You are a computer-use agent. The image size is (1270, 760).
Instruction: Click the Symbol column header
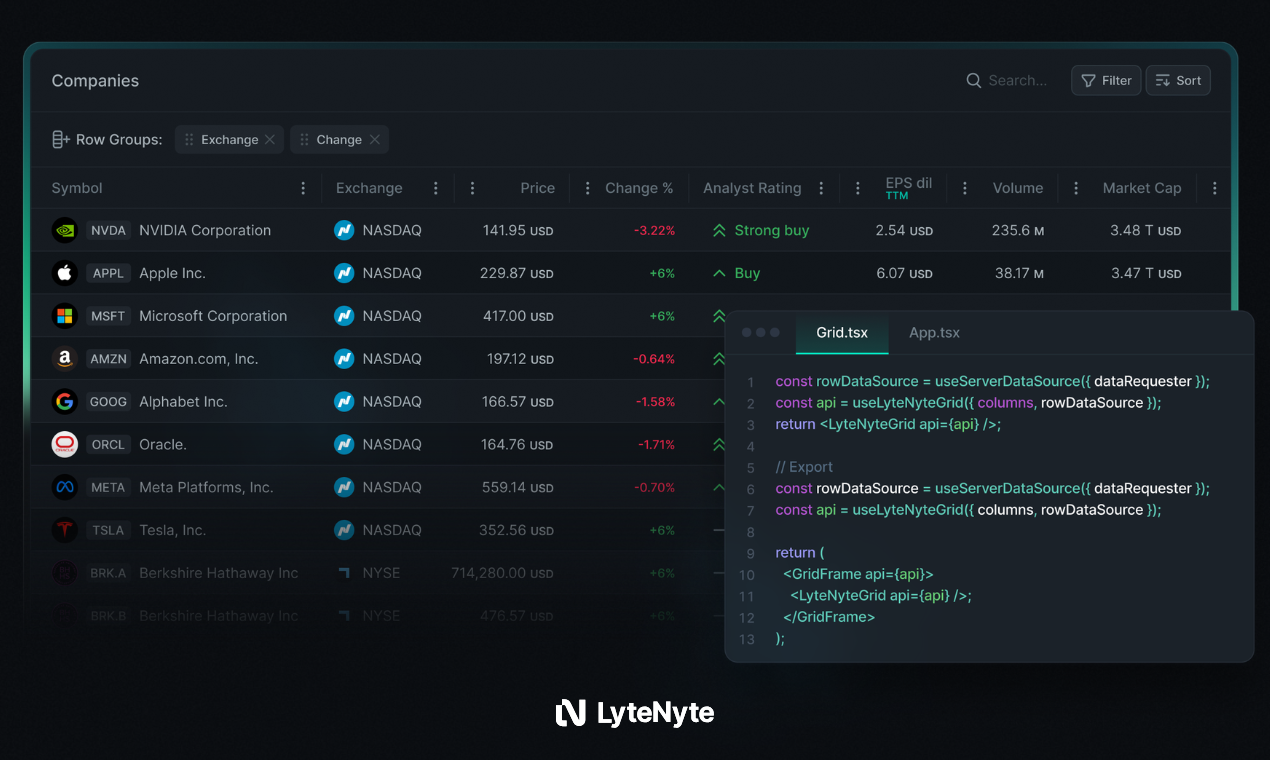(x=77, y=188)
